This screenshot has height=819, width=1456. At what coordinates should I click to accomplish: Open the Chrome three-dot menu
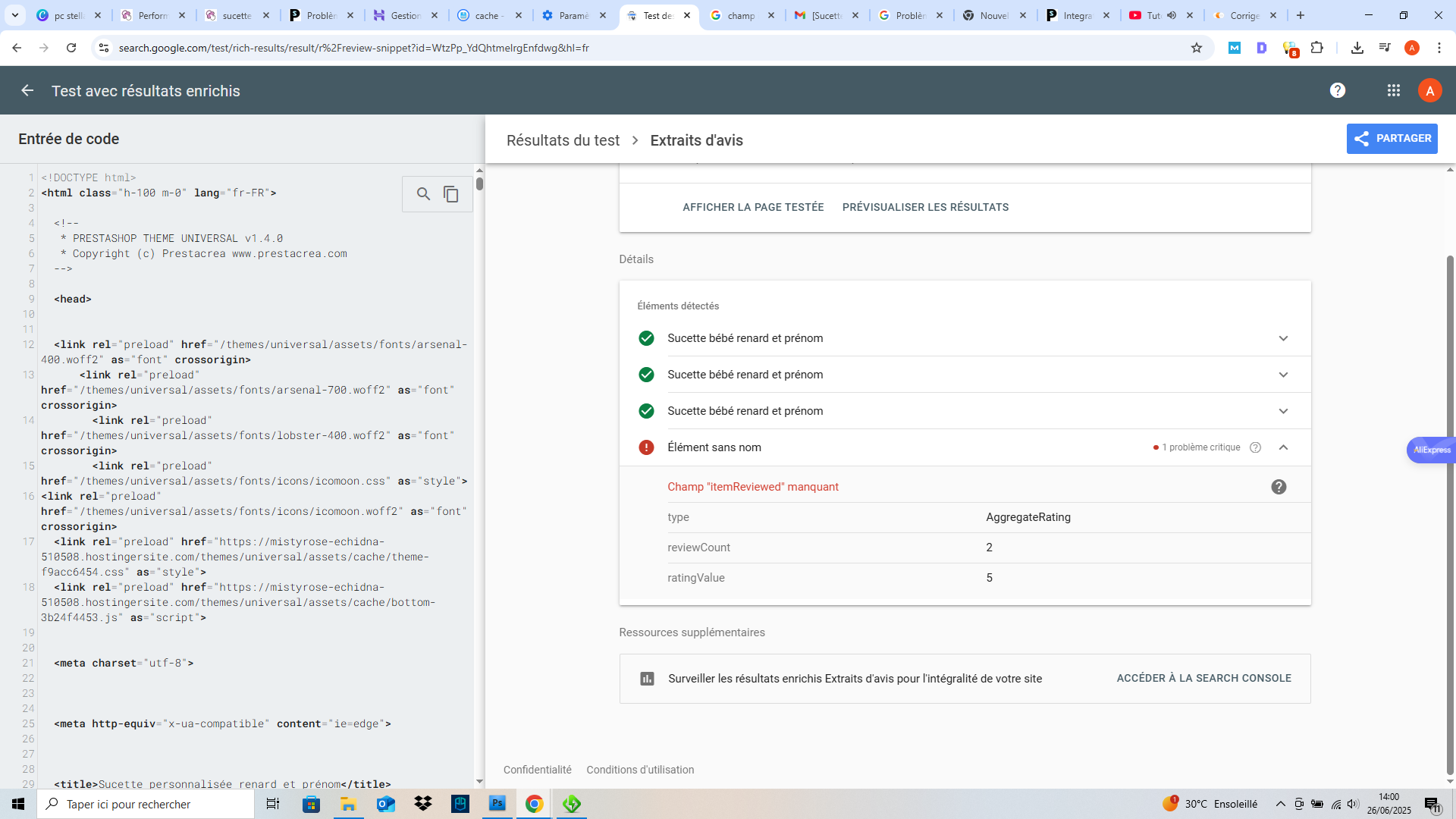pos(1439,48)
